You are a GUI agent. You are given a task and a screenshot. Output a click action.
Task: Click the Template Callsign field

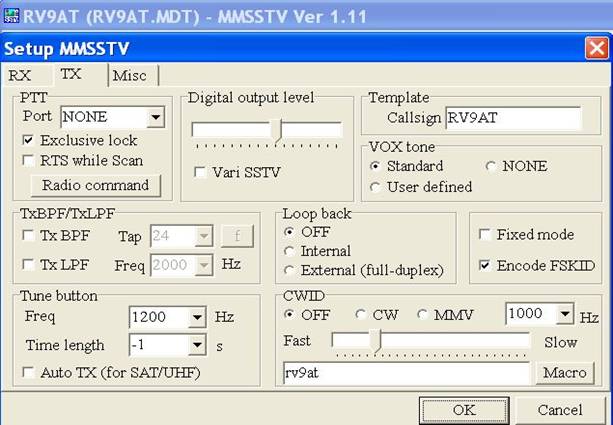pyautogui.click(x=513, y=118)
